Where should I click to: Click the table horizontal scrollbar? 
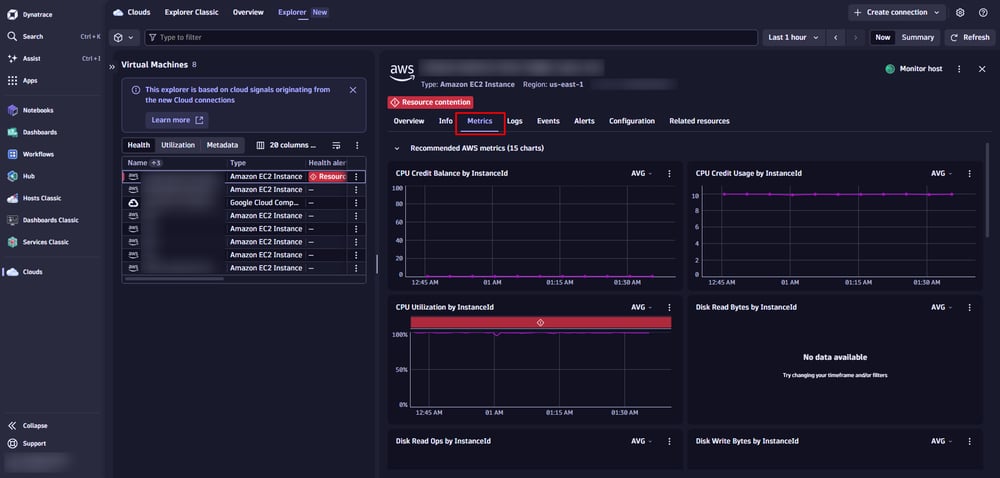(x=174, y=279)
